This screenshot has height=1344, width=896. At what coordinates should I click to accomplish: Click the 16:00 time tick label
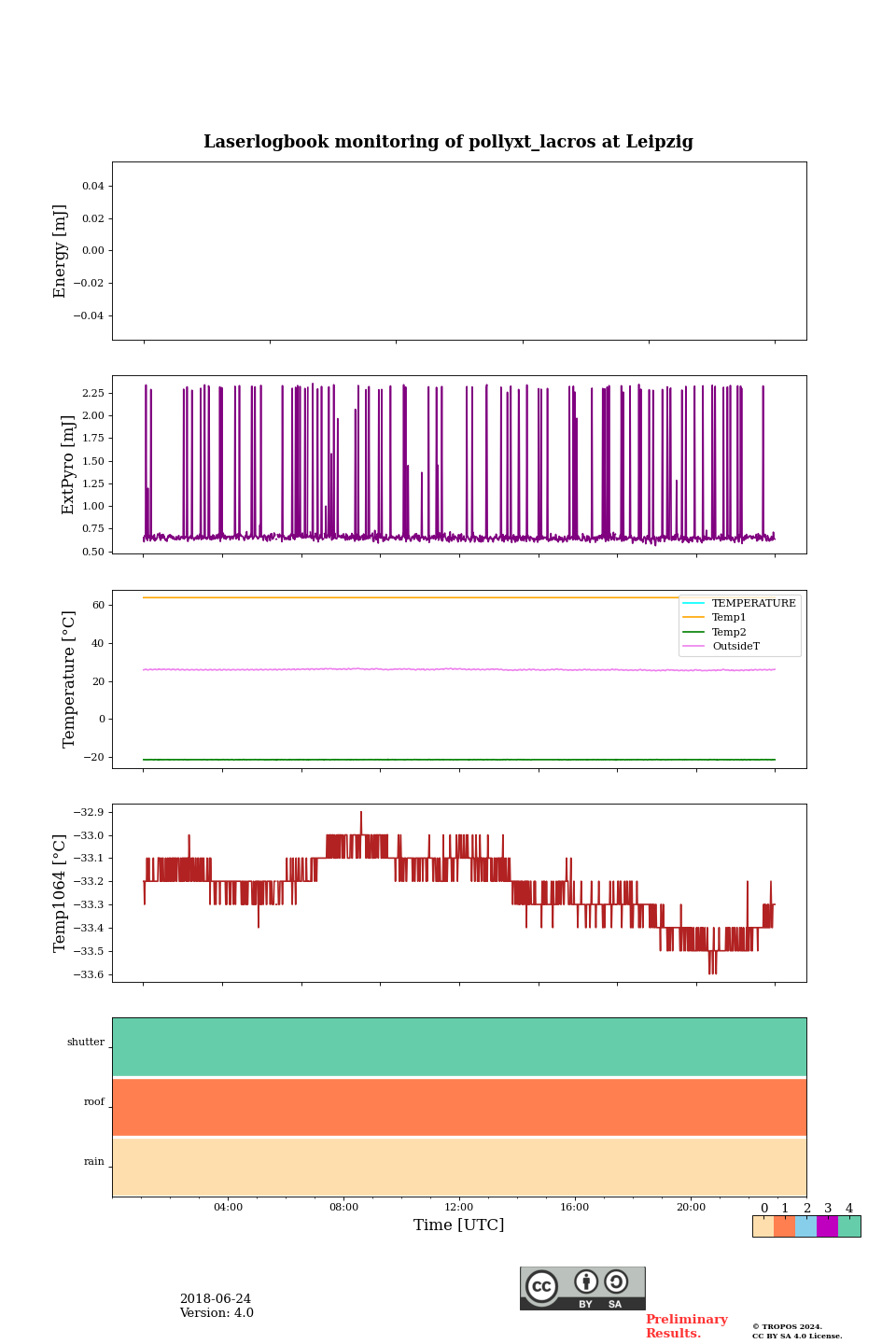(x=575, y=1207)
